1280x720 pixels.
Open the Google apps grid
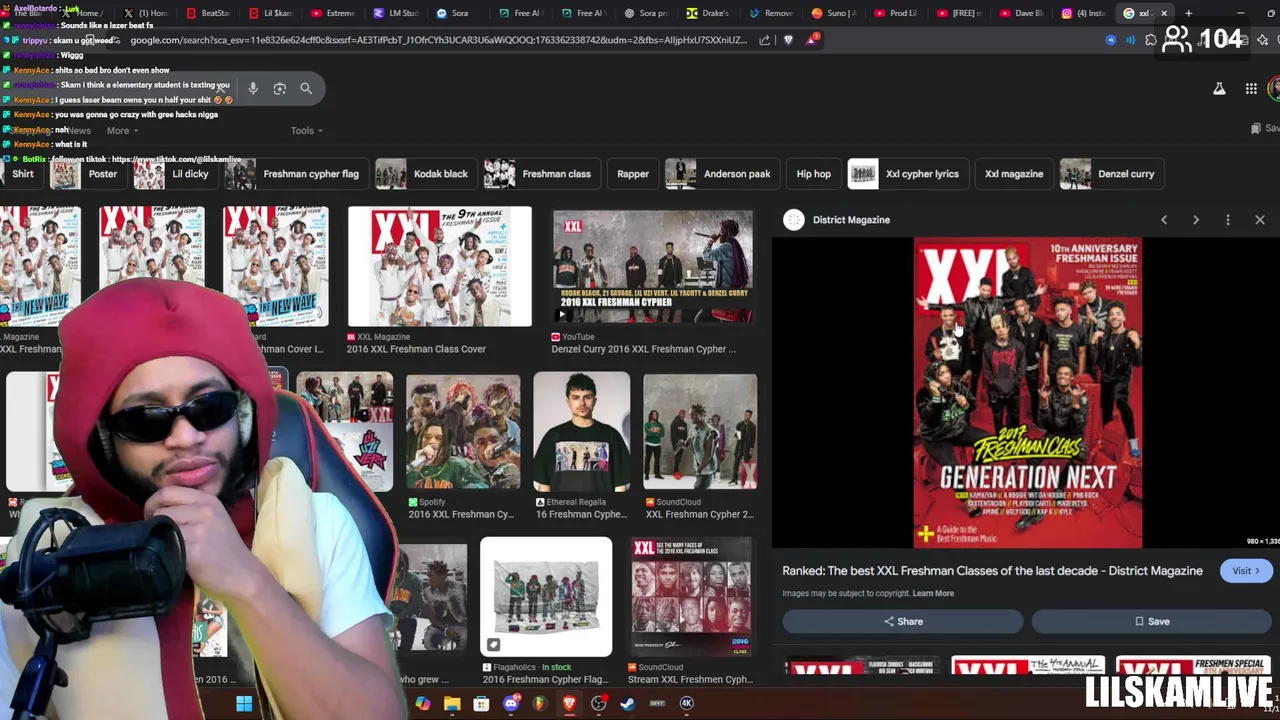pos(1251,89)
